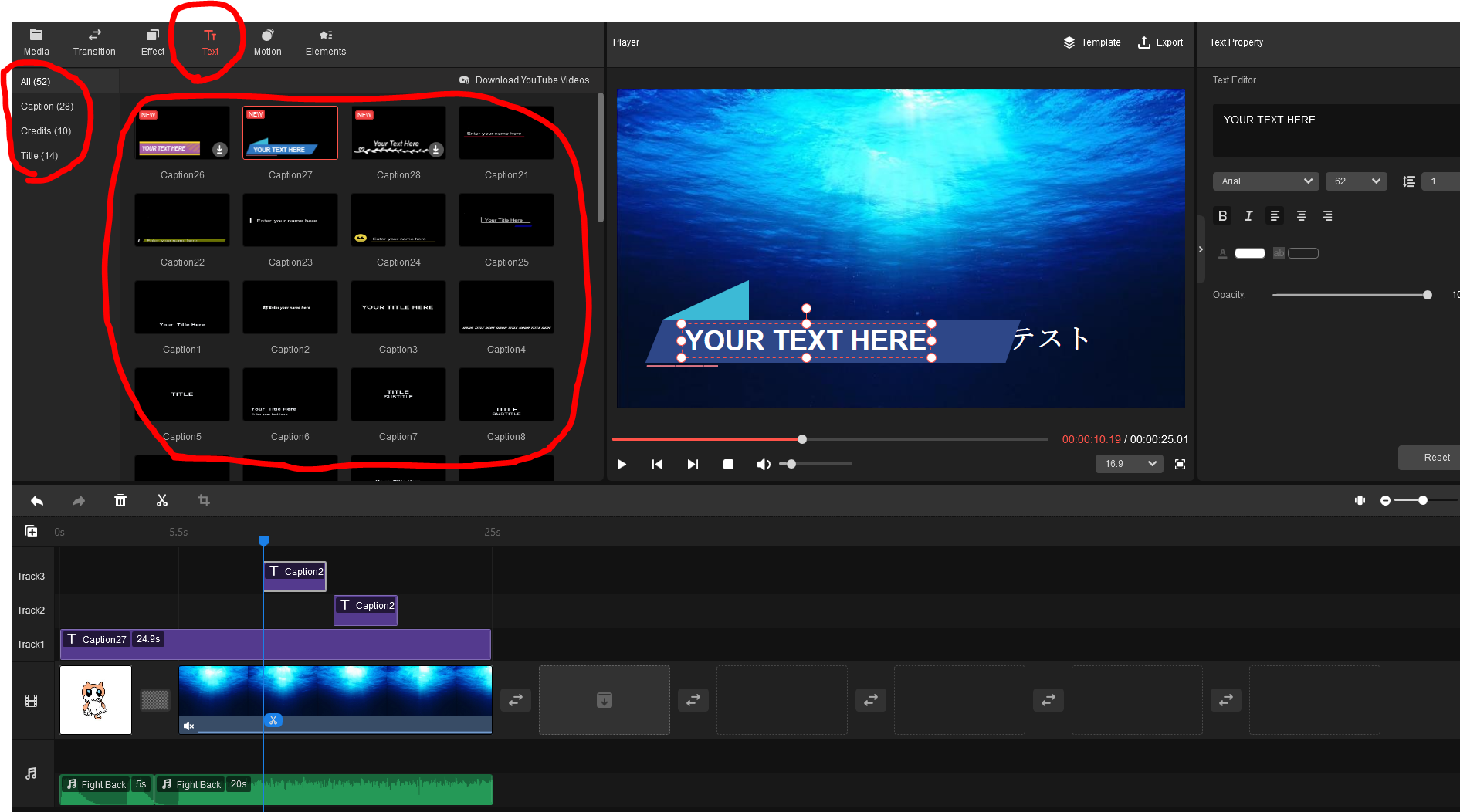This screenshot has height=812, width=1460.
Task: Collapse the Text Property panel arrow
Action: 1201,249
